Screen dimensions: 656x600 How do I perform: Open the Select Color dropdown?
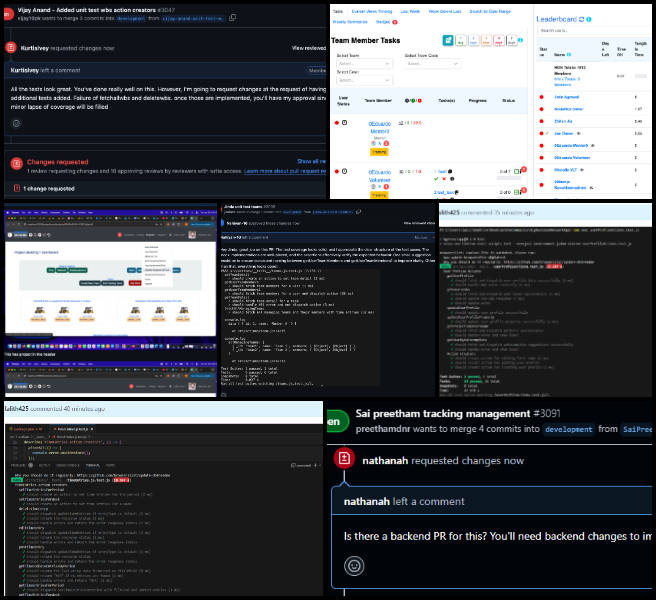(364, 80)
